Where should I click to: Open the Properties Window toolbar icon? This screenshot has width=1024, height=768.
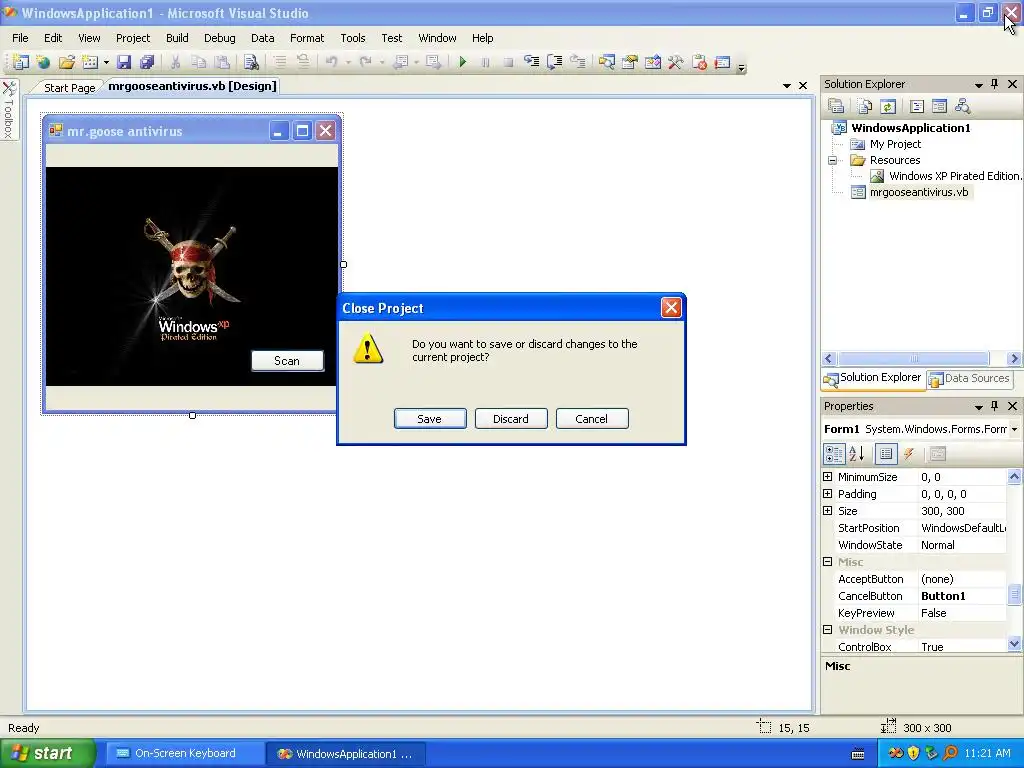[x=630, y=62]
